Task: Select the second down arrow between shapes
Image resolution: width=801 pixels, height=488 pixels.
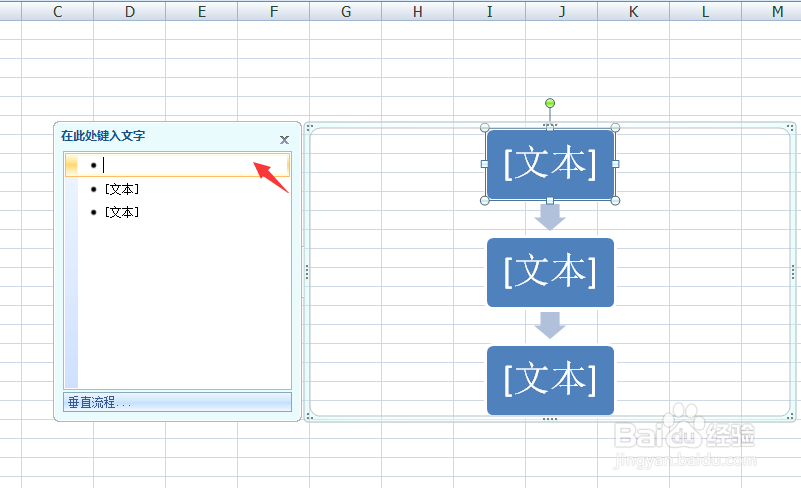Action: pyautogui.click(x=550, y=326)
